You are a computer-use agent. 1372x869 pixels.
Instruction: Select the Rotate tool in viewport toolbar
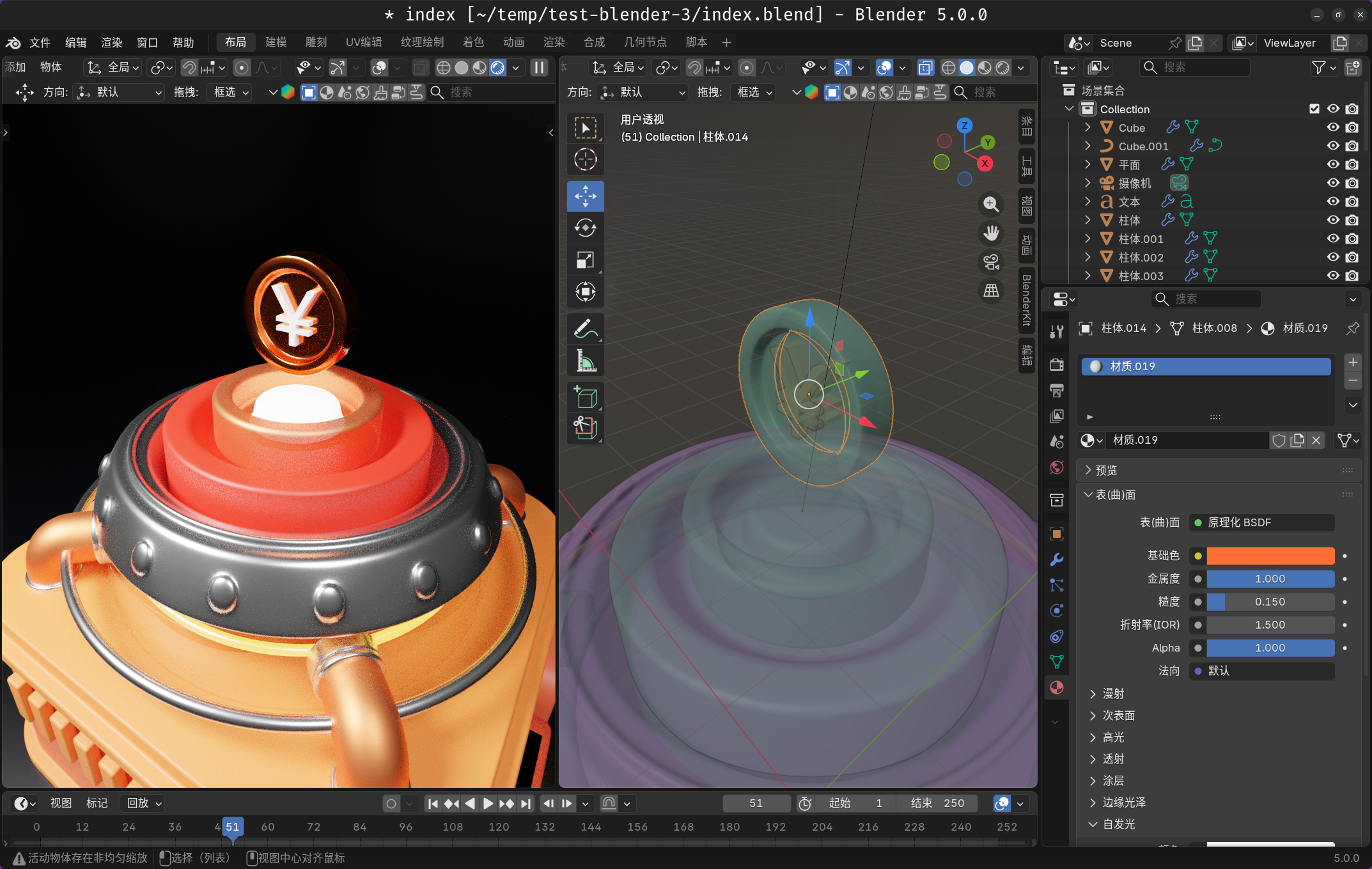coord(585,228)
